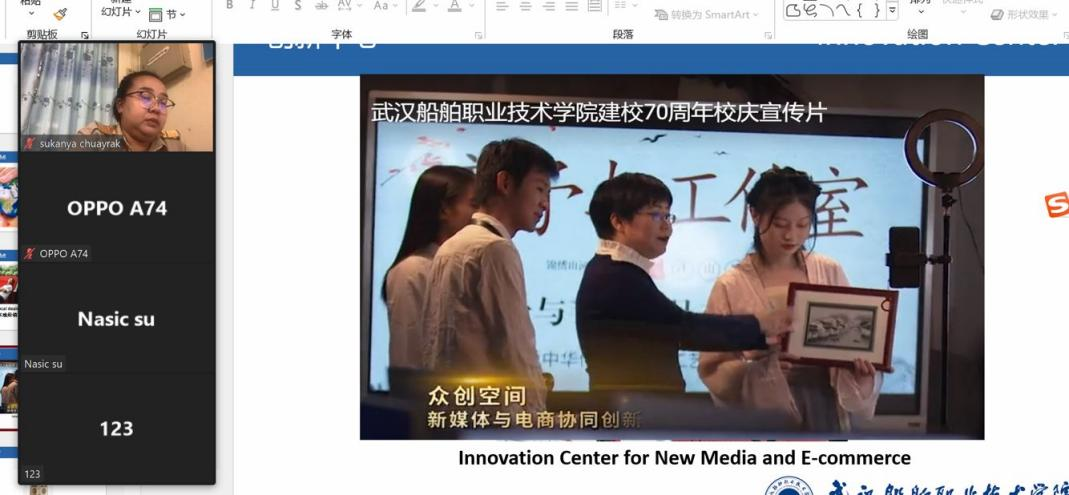Apply Bold formatting in ribbon
The width and height of the screenshot is (1069, 495).
pyautogui.click(x=230, y=5)
